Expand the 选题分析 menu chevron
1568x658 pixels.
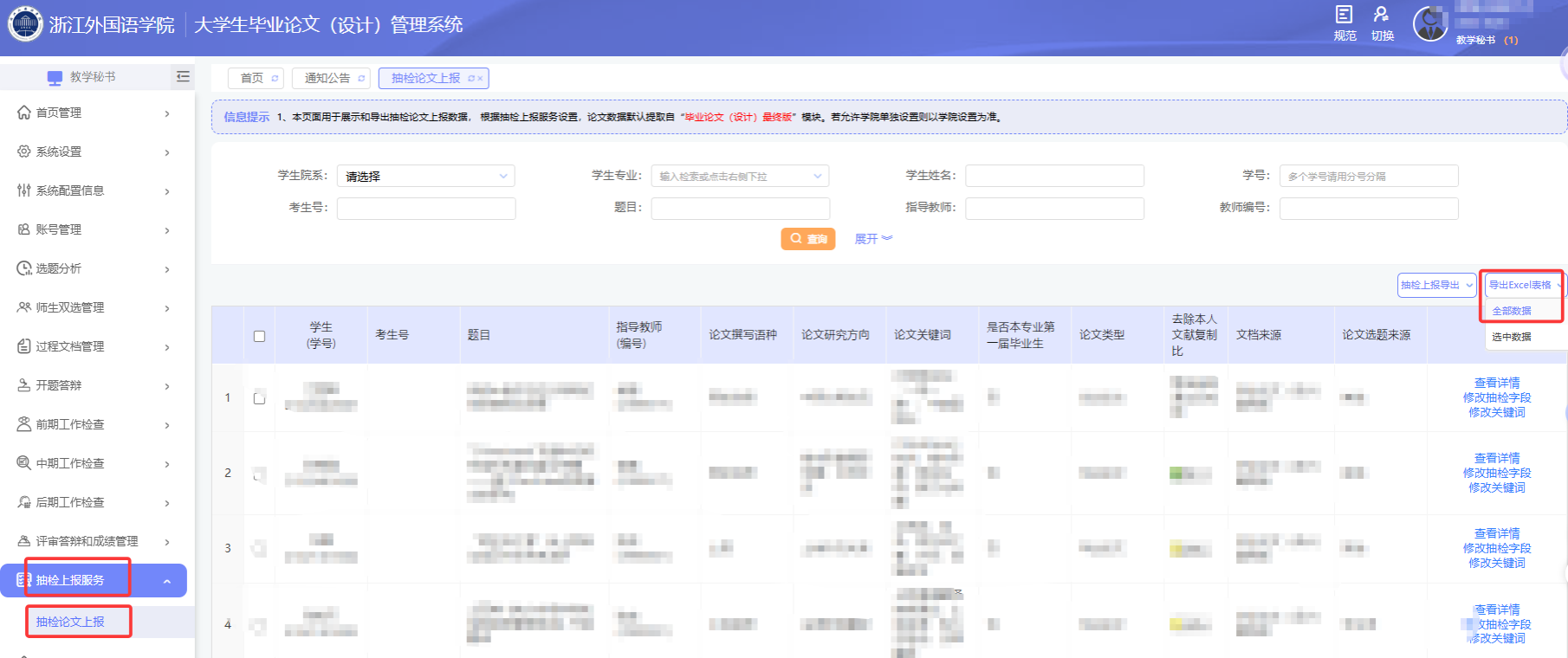tap(167, 269)
